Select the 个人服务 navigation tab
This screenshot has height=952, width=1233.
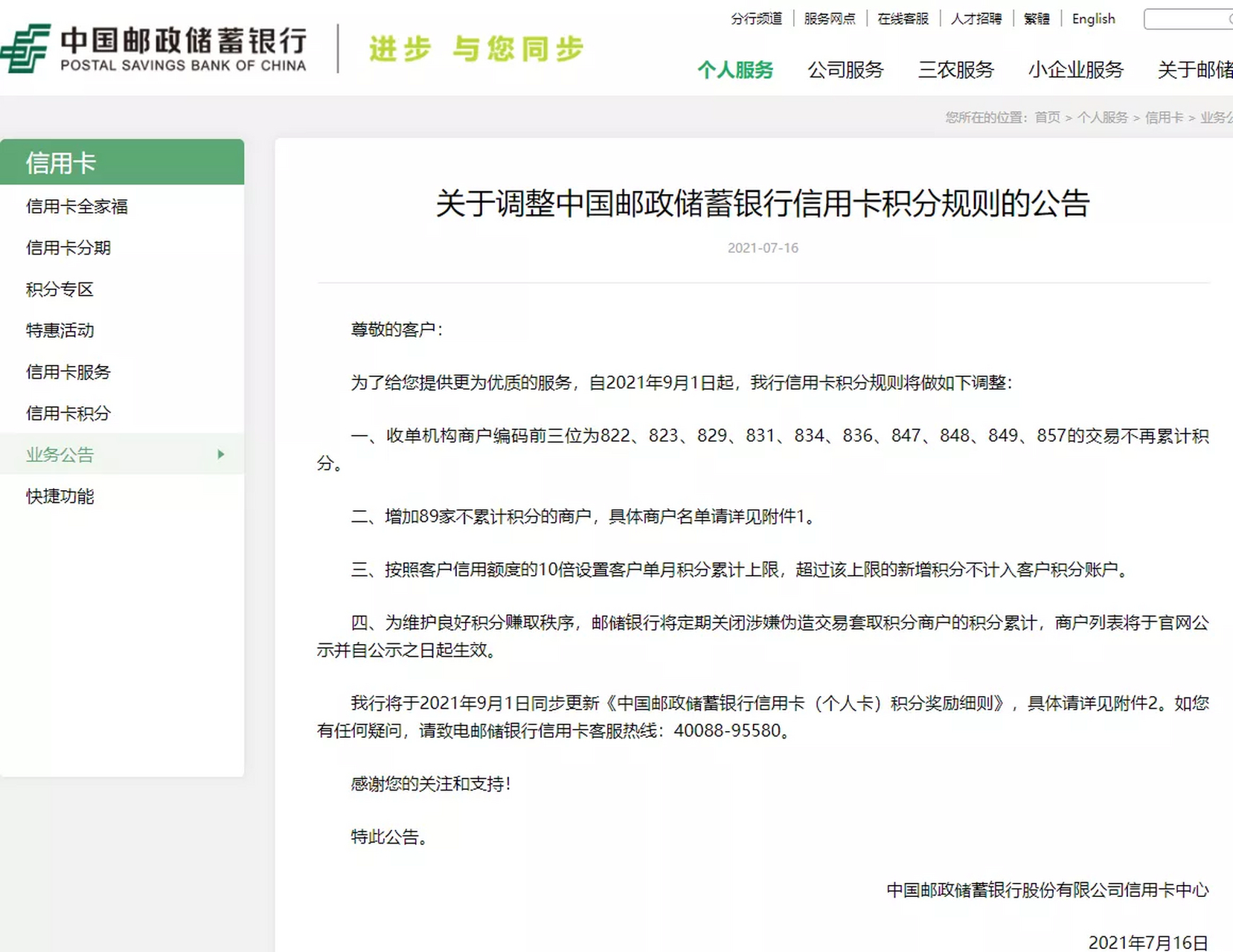[735, 70]
